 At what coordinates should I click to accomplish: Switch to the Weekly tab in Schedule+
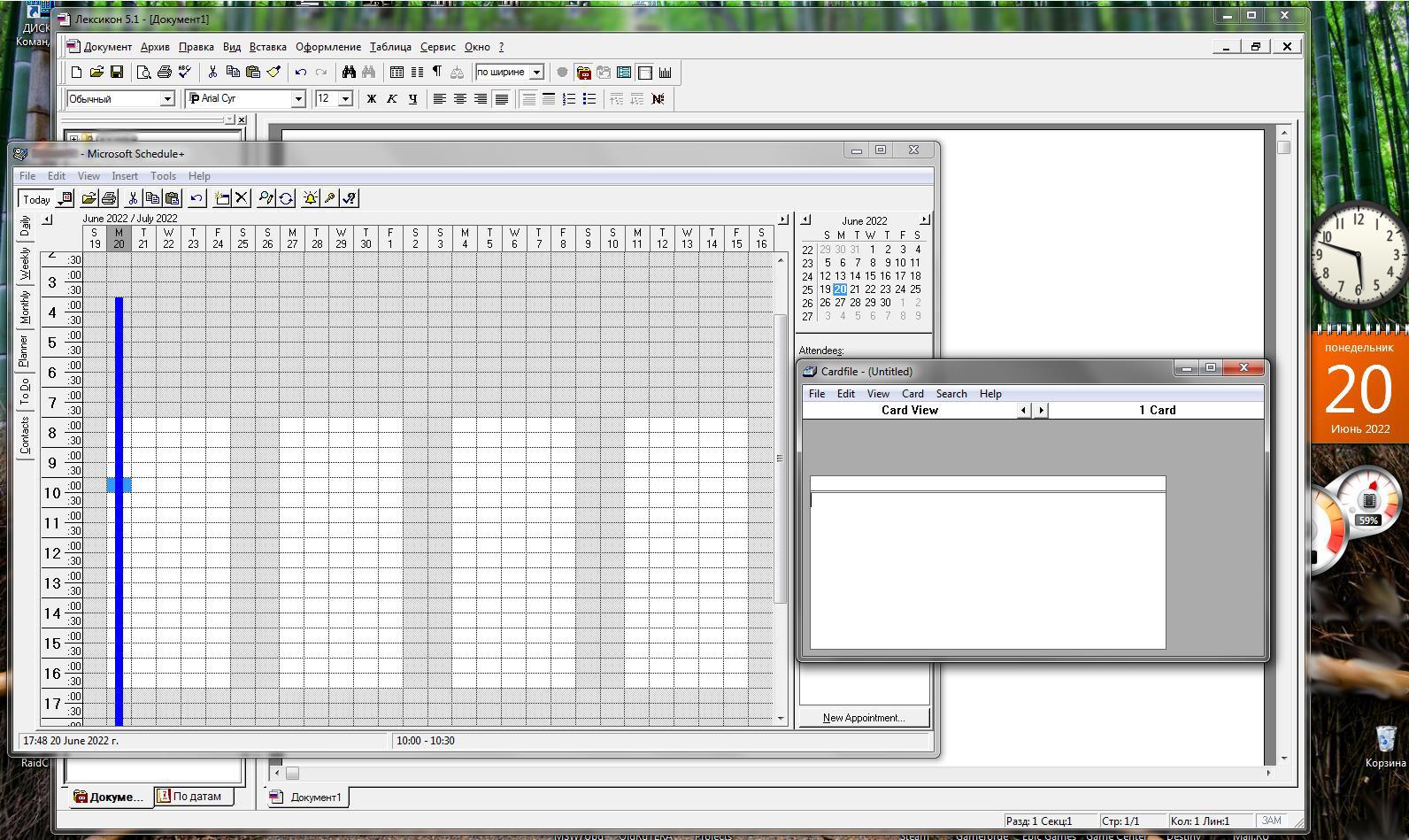pyautogui.click(x=25, y=264)
